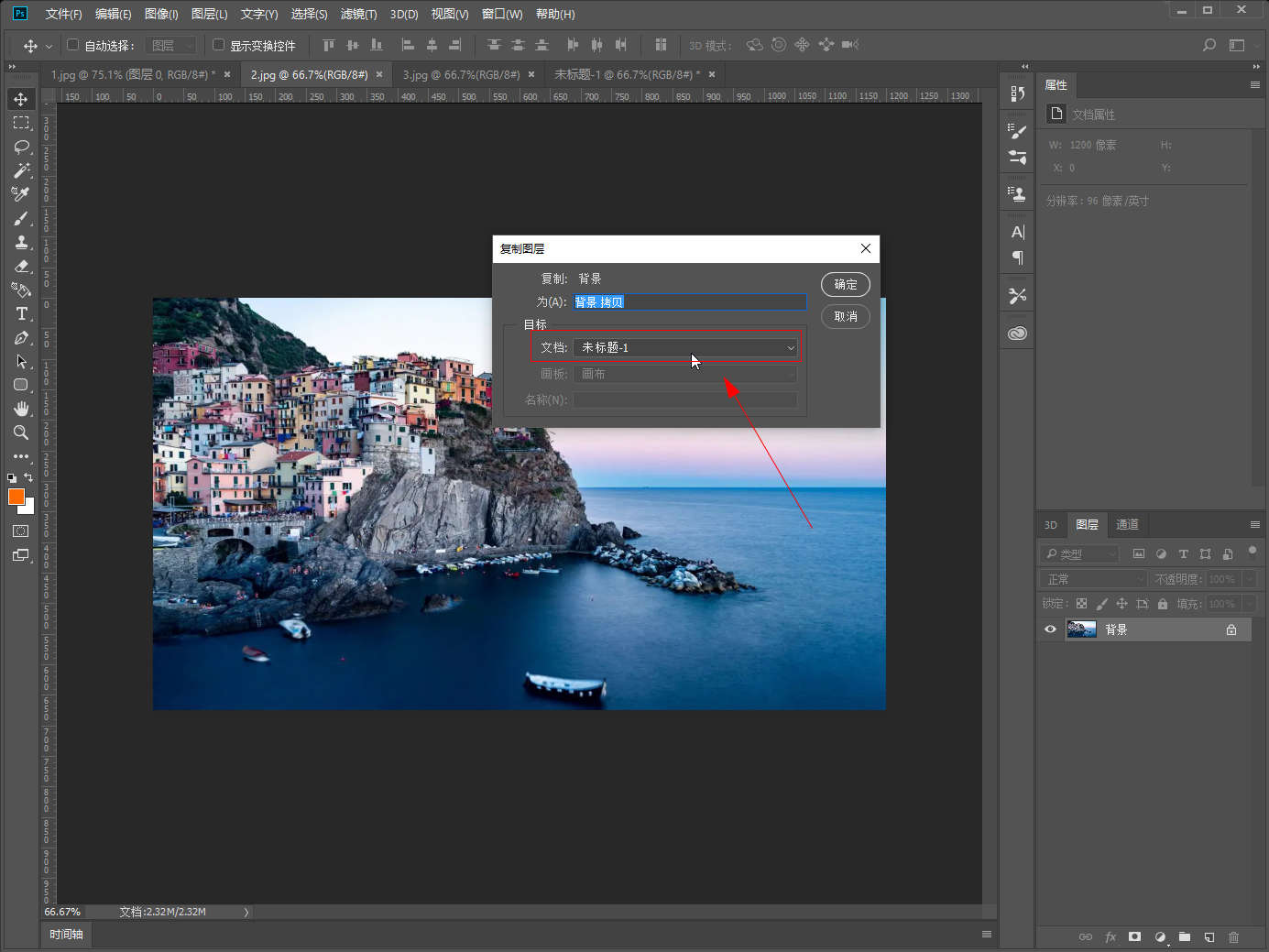The height and width of the screenshot is (952, 1269).
Task: Toggle Quick Mask mode icon
Action: (x=21, y=531)
